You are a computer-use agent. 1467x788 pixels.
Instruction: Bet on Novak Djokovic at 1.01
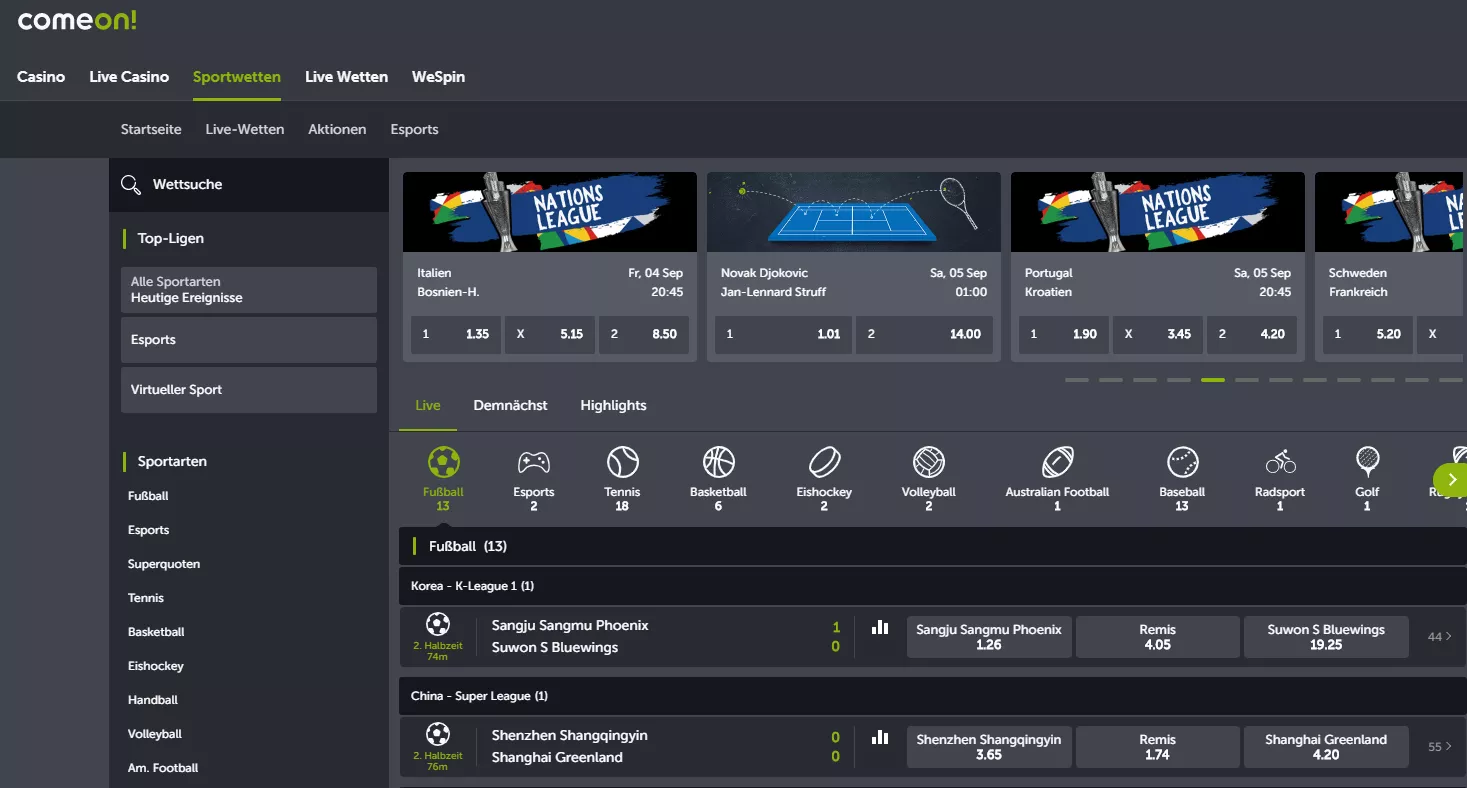tap(784, 335)
